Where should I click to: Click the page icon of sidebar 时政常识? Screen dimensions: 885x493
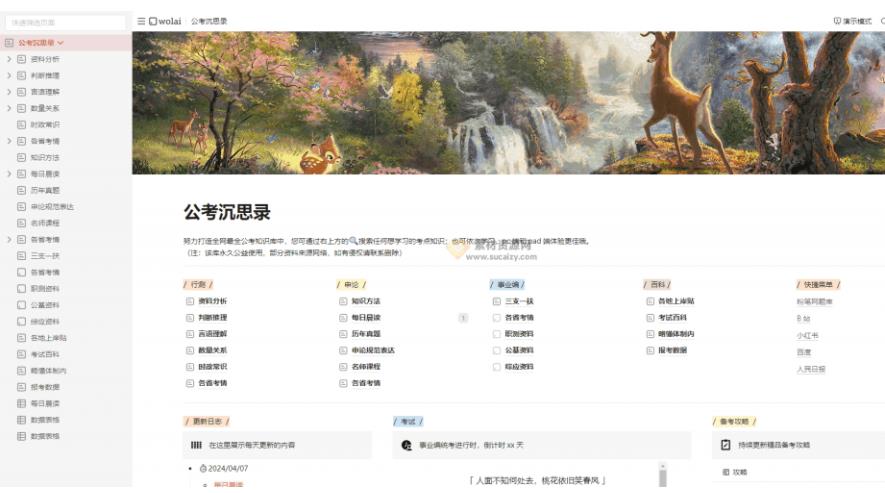pyautogui.click(x=21, y=125)
